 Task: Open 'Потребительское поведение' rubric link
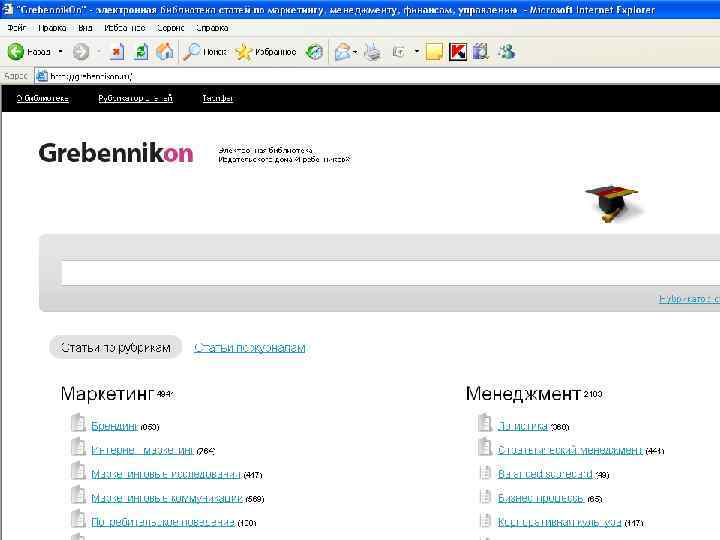(163, 522)
